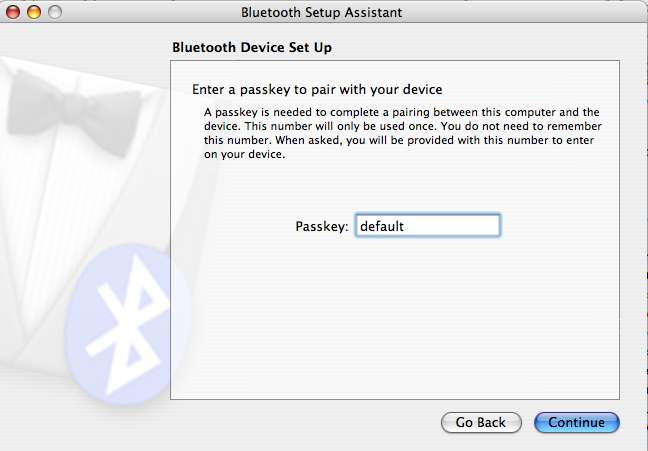Click the line starting 'A passkey is needed'
This screenshot has width=648, height=451.
pos(402,112)
